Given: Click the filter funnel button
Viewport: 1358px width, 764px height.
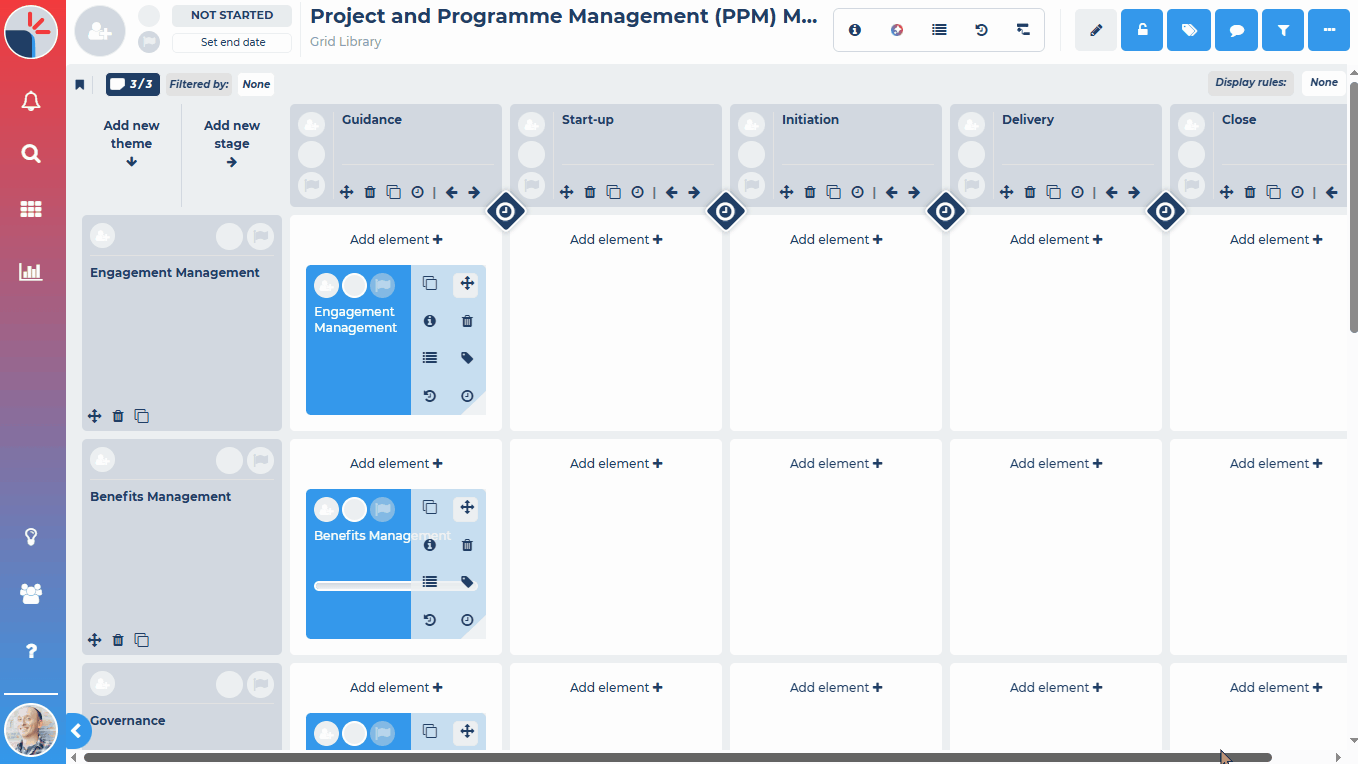Looking at the screenshot, I should 1283,31.
